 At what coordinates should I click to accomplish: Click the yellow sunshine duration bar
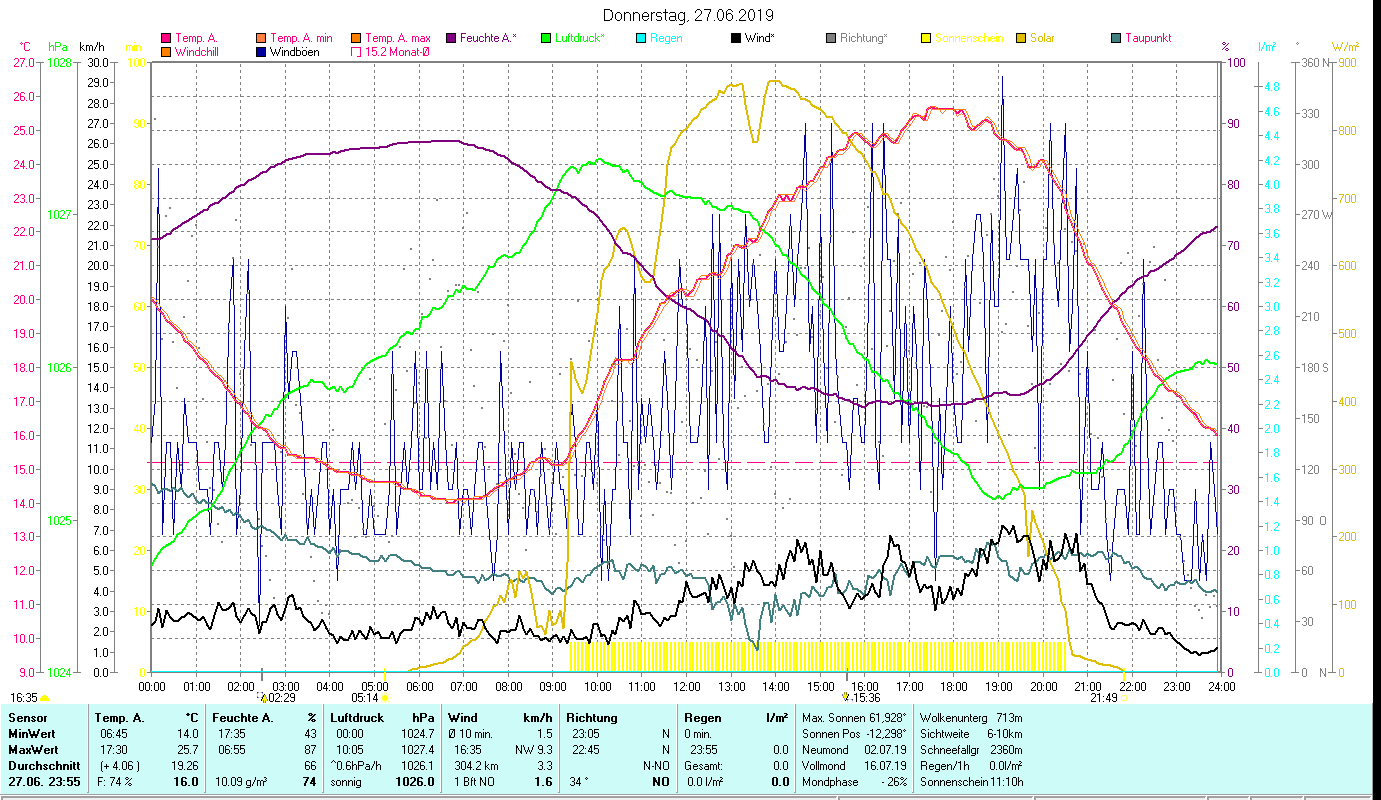817,657
